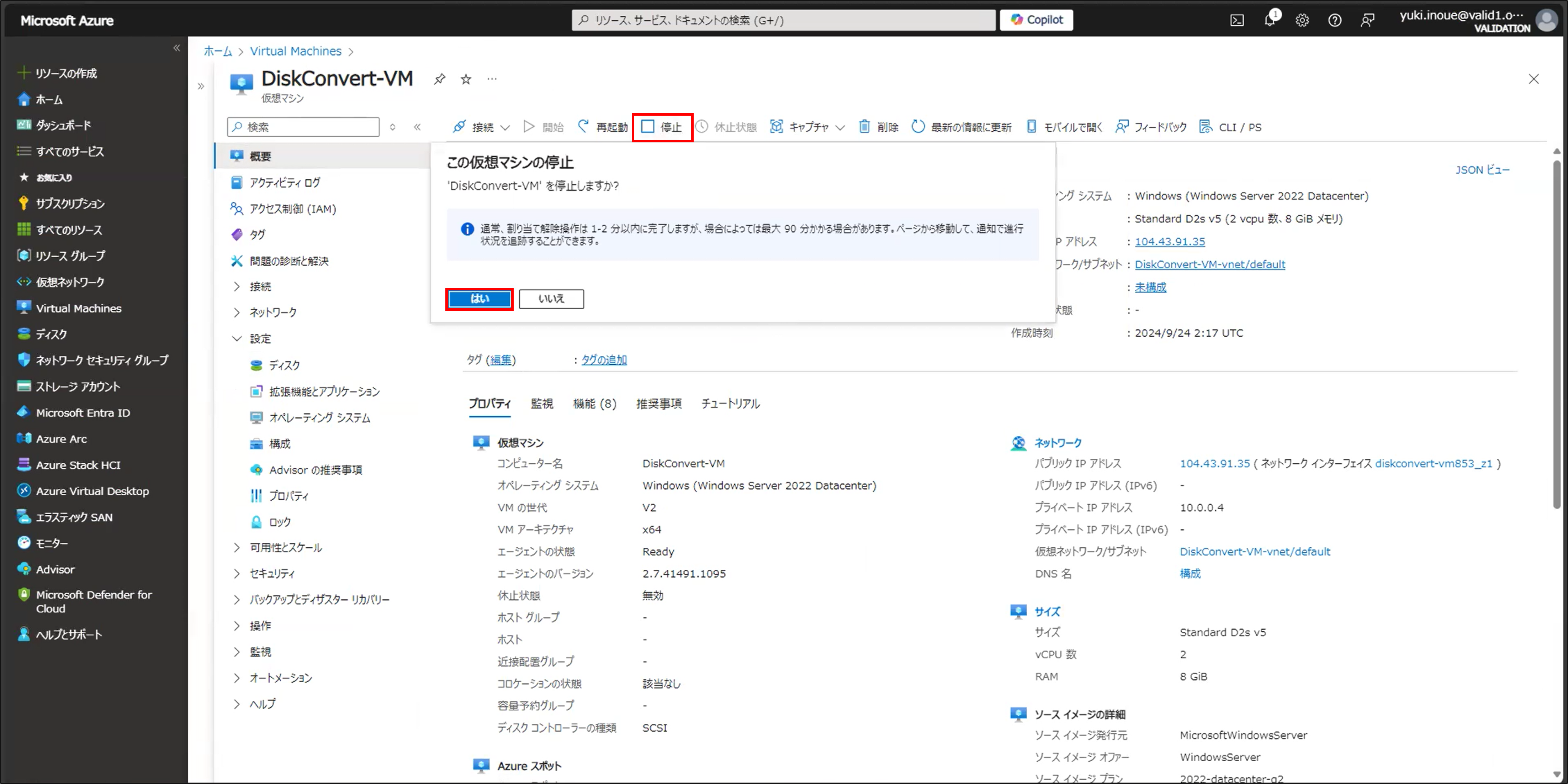Open フィードバック in VM toolbar
Viewport: 1568px width, 784px height.
pos(1151,127)
